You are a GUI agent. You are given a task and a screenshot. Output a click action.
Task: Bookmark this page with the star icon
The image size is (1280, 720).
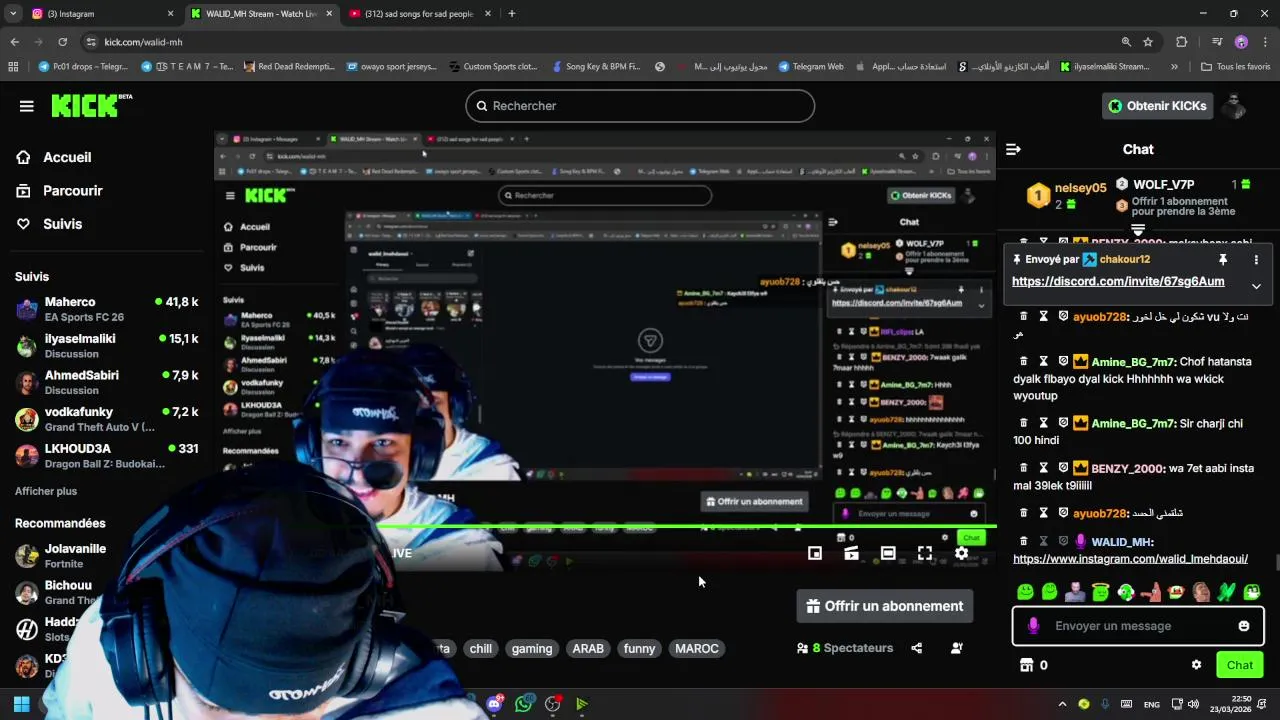tap(1148, 42)
